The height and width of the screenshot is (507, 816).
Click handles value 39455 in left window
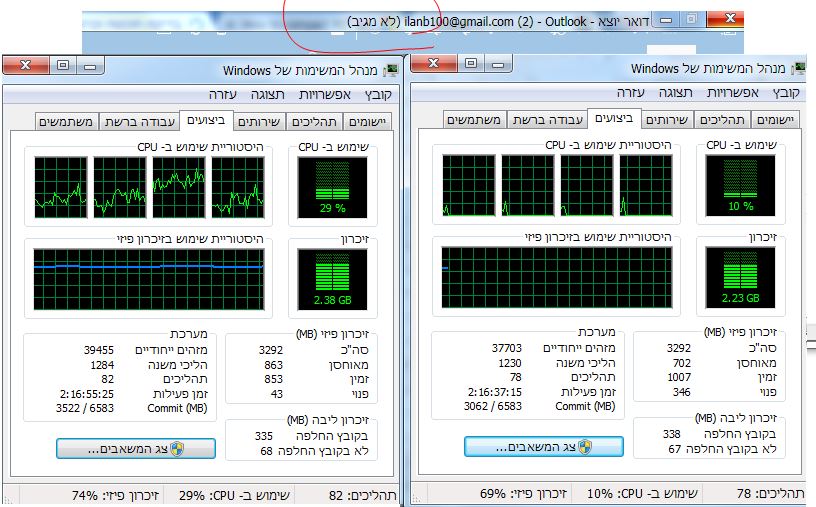click(x=98, y=350)
